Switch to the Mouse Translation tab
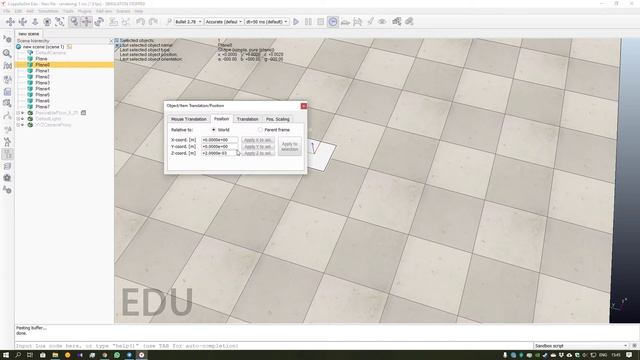640x360 pixels. click(189, 119)
